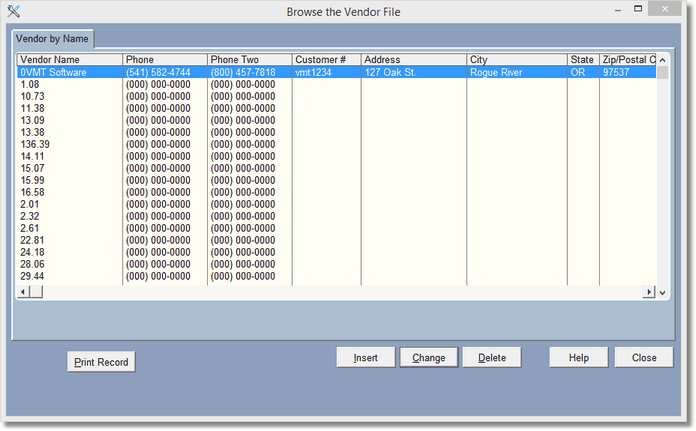Select the 0VMT Software vendor row
This screenshot has height=431, width=696.
[336, 72]
